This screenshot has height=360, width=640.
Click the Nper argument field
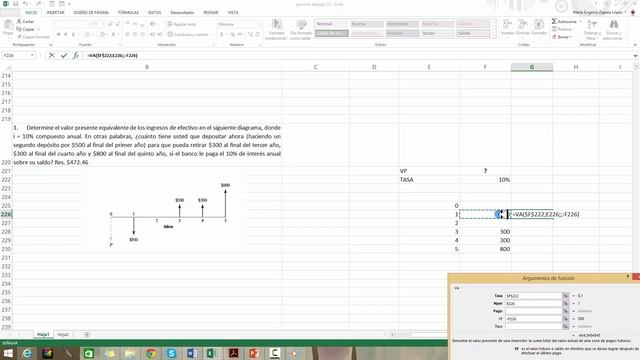pyautogui.click(x=533, y=303)
